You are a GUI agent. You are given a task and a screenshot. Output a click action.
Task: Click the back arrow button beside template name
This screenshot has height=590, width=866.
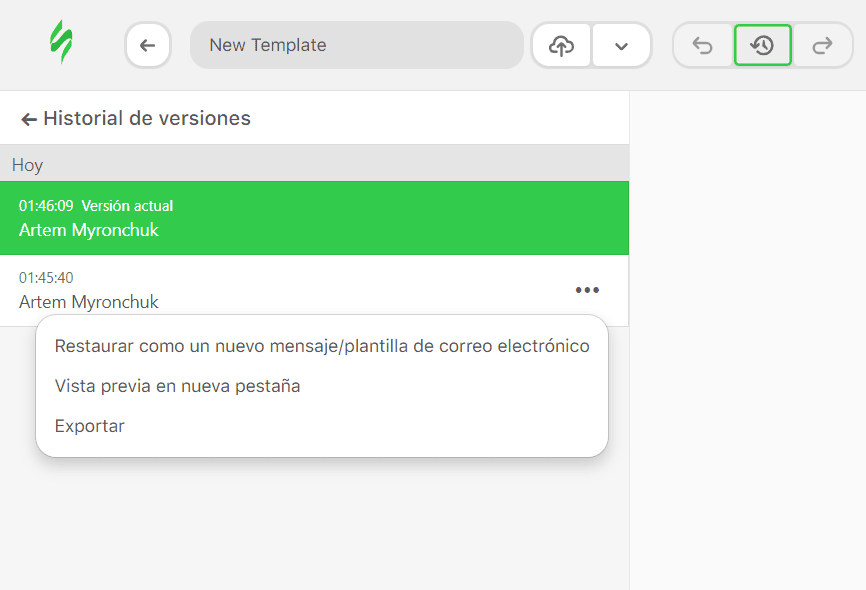coord(147,45)
